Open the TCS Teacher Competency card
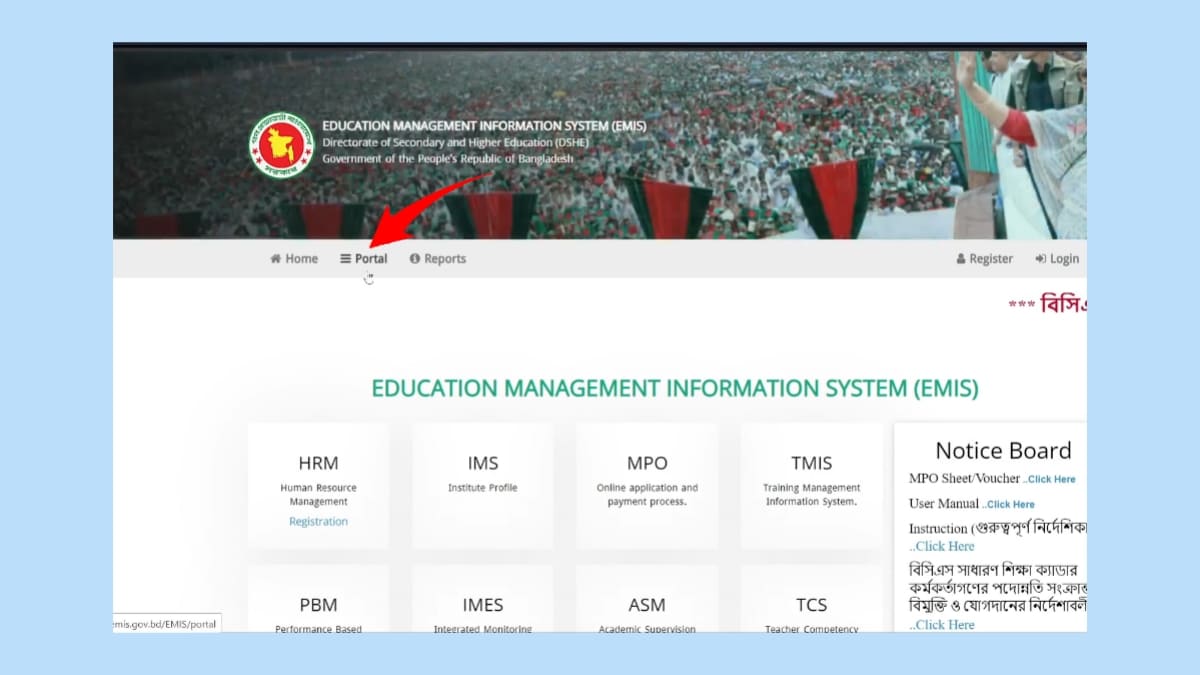 tap(811, 606)
